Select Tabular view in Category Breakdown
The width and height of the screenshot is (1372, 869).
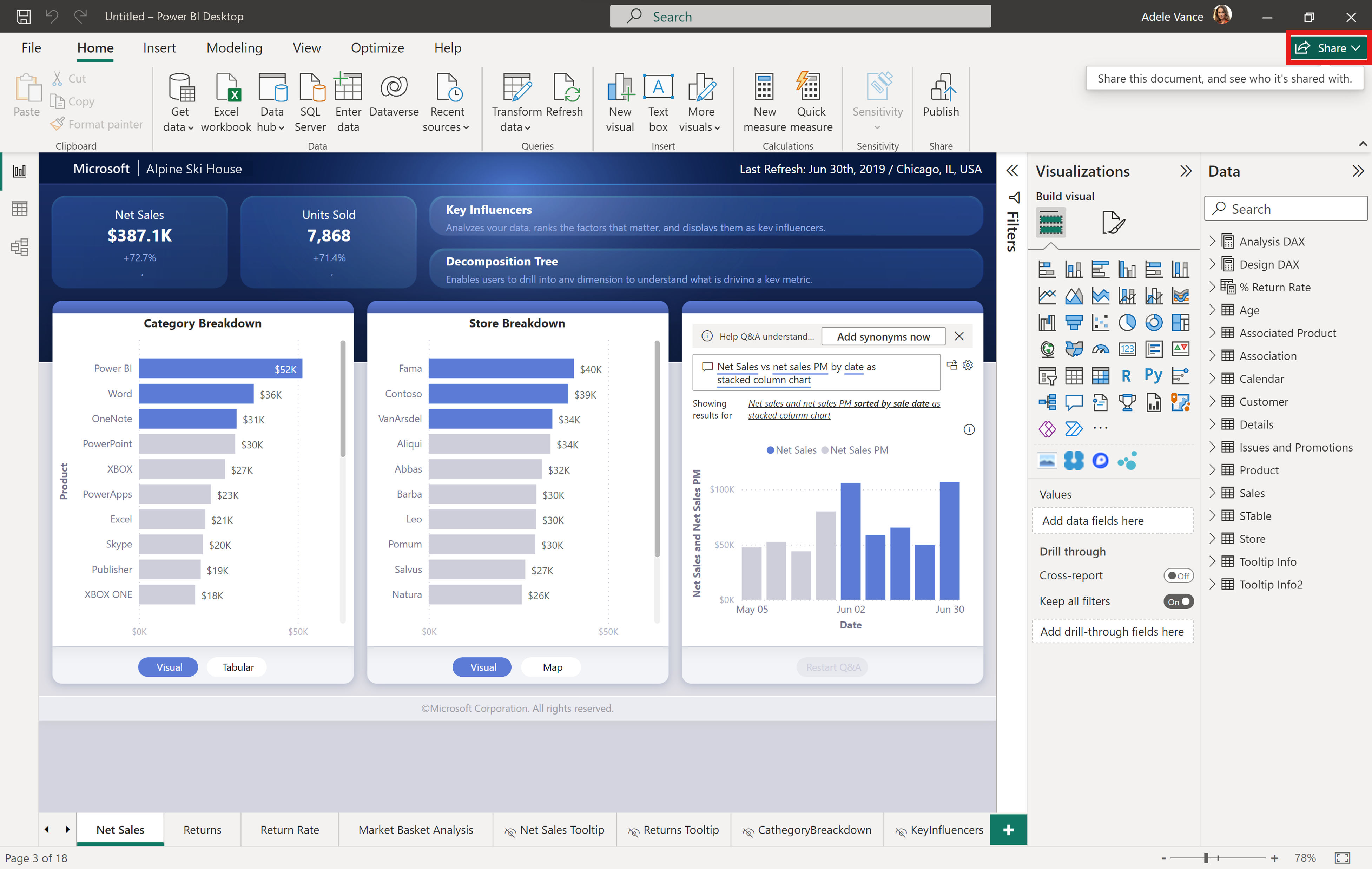[x=238, y=667]
